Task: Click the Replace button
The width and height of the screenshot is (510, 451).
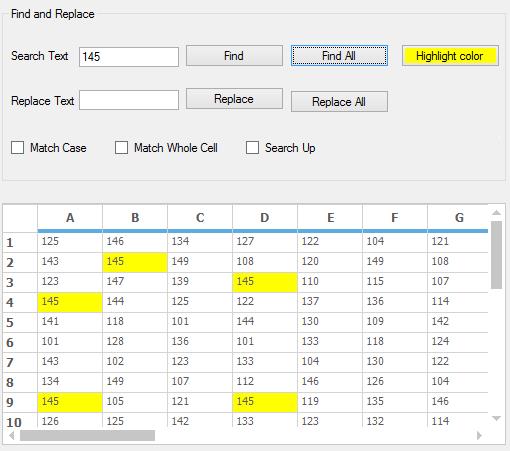Action: 234,99
